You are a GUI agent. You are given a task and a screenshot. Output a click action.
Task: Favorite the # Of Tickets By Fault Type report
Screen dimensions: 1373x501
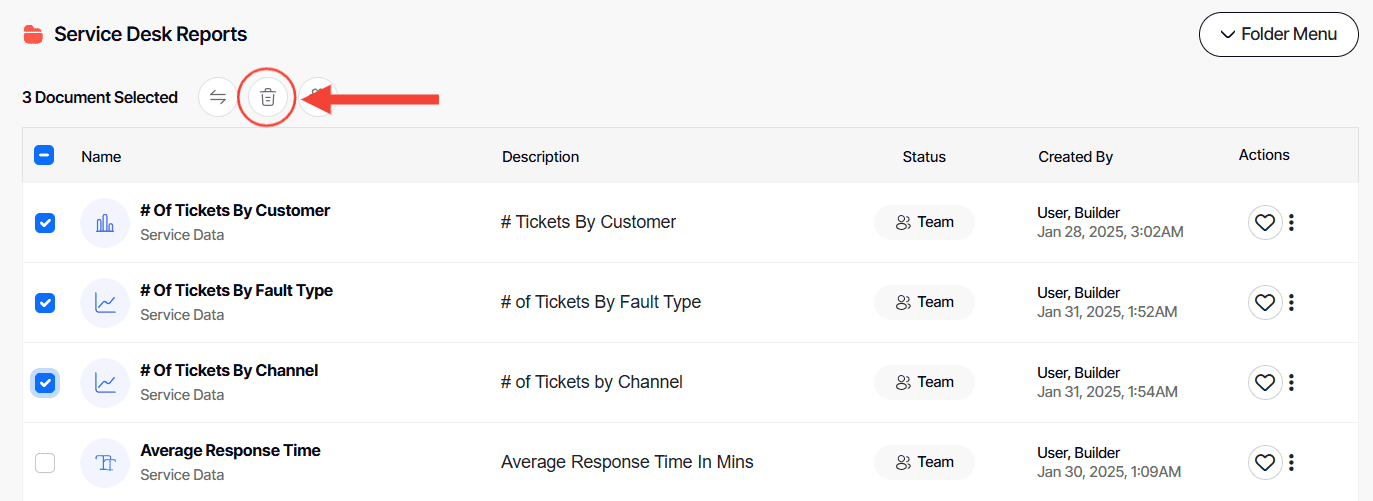pyautogui.click(x=1265, y=302)
